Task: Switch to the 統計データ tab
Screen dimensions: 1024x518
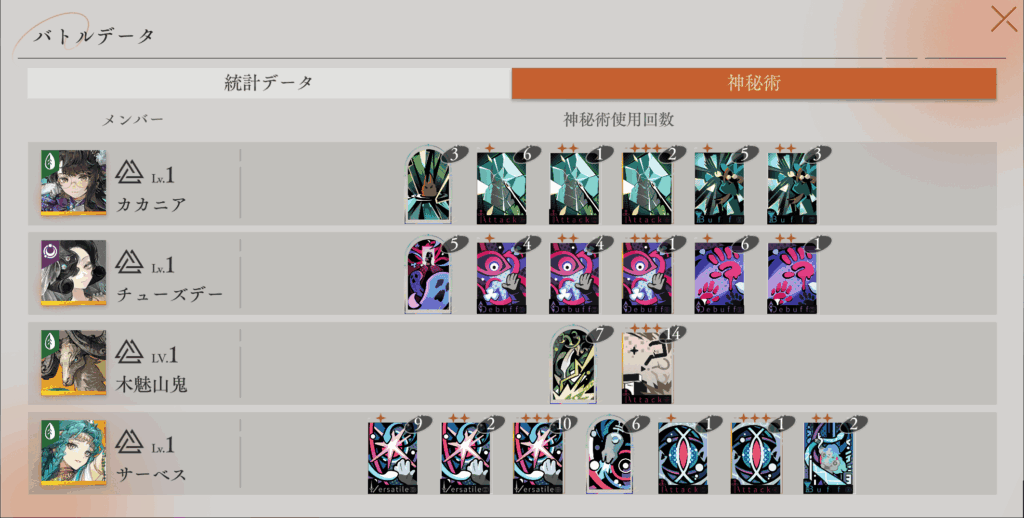Action: [x=269, y=83]
